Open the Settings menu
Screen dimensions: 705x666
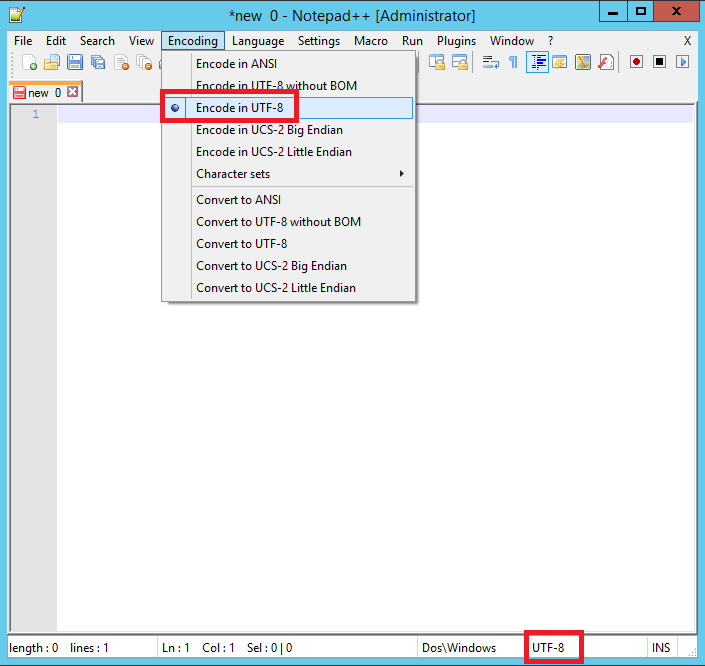(319, 41)
